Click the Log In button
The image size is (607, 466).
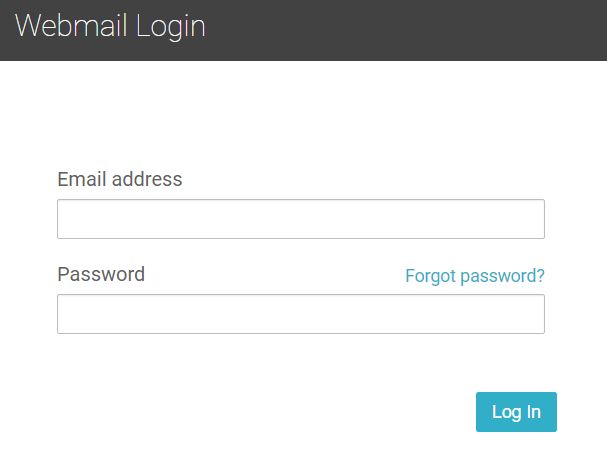[516, 412]
